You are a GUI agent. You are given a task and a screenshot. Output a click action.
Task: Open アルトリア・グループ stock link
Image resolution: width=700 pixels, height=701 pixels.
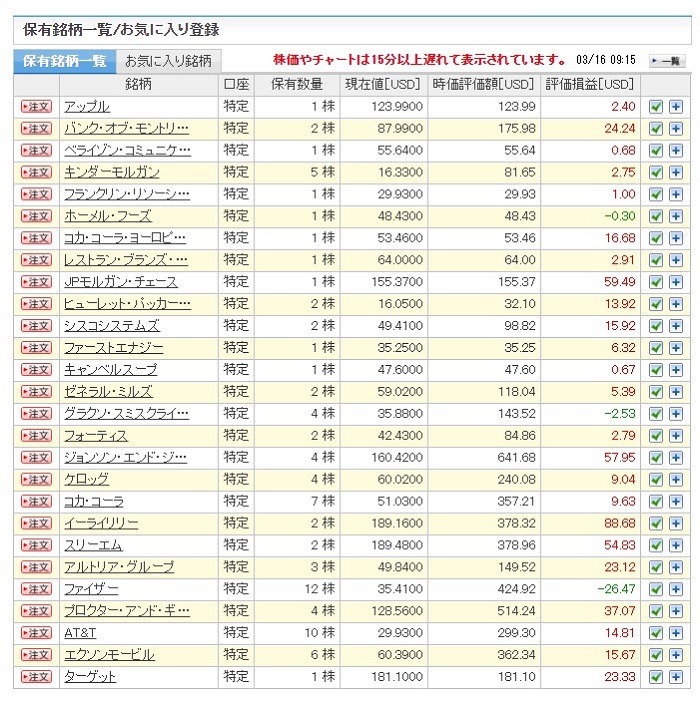119,567
